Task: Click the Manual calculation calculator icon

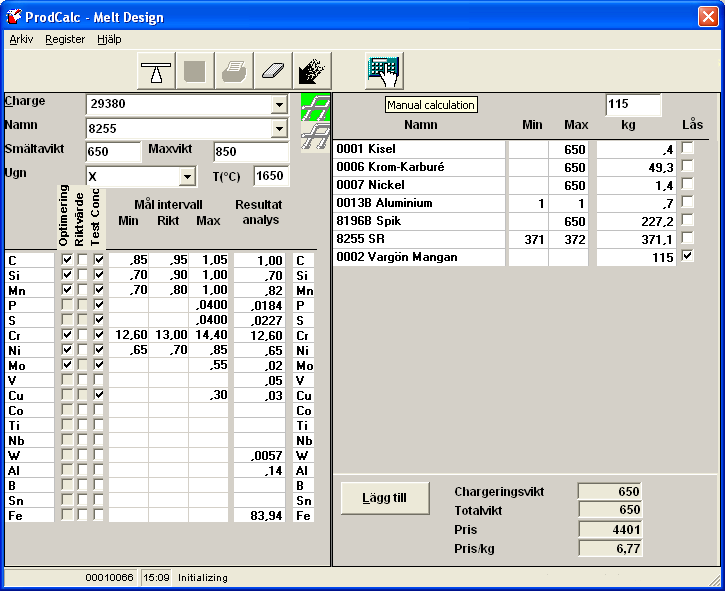Action: tap(384, 71)
